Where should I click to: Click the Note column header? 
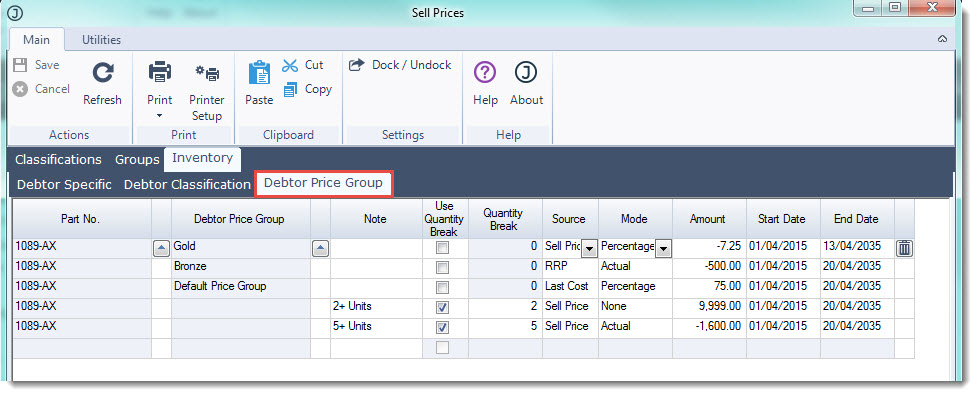click(x=376, y=219)
